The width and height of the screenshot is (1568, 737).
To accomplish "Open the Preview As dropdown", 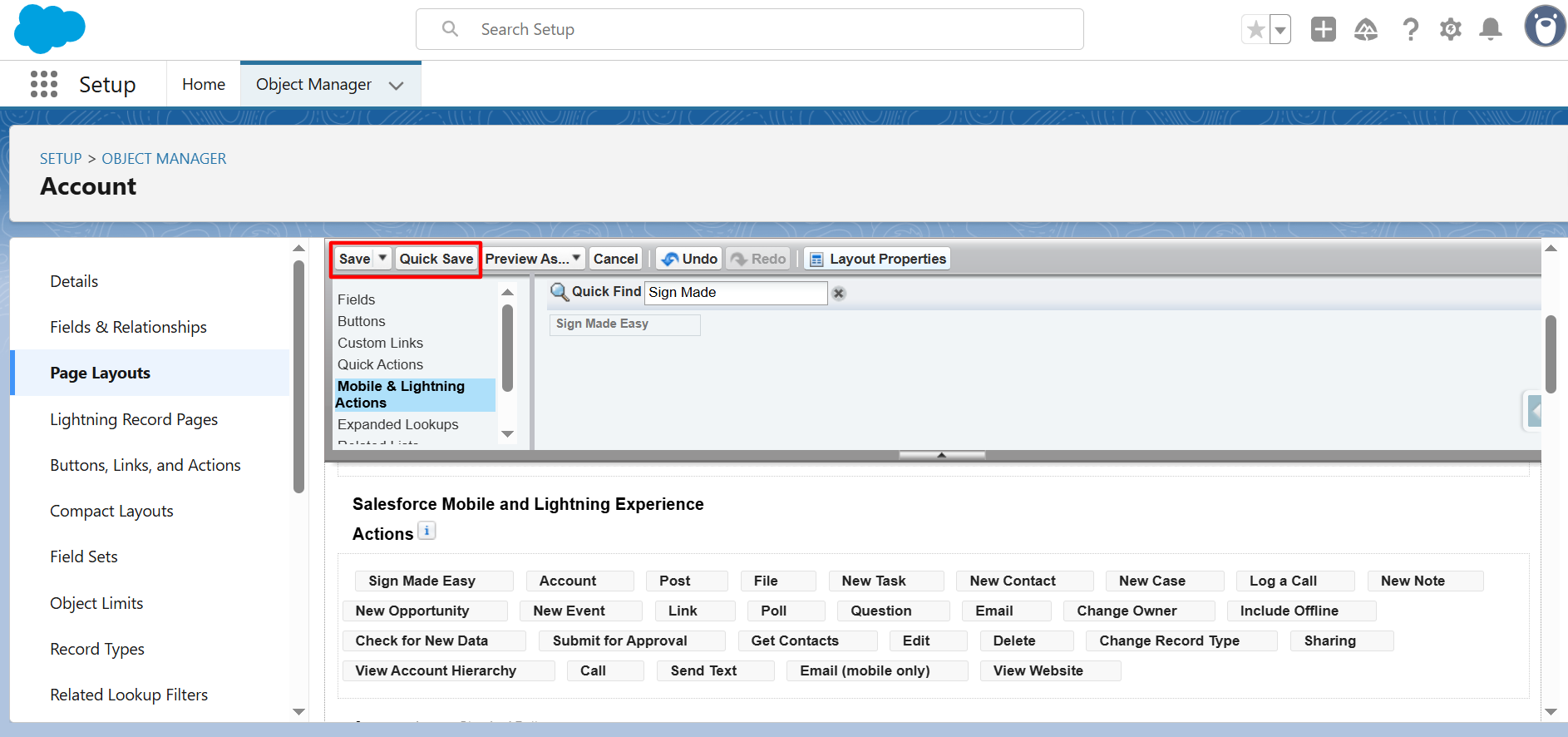I will pos(533,259).
